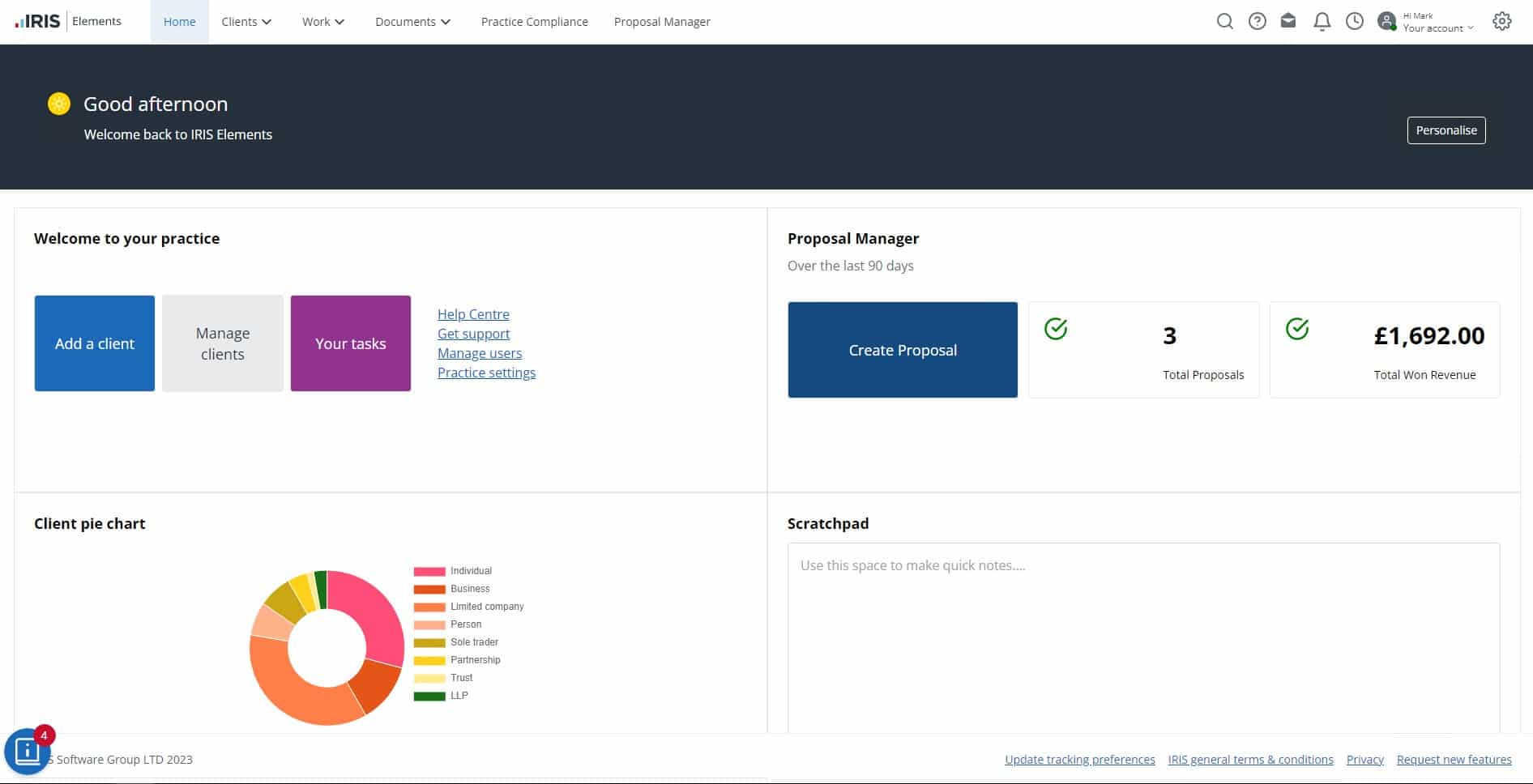The height and width of the screenshot is (784, 1533).
Task: Open the chat bubble with 4 notifications
Action: [x=27, y=752]
